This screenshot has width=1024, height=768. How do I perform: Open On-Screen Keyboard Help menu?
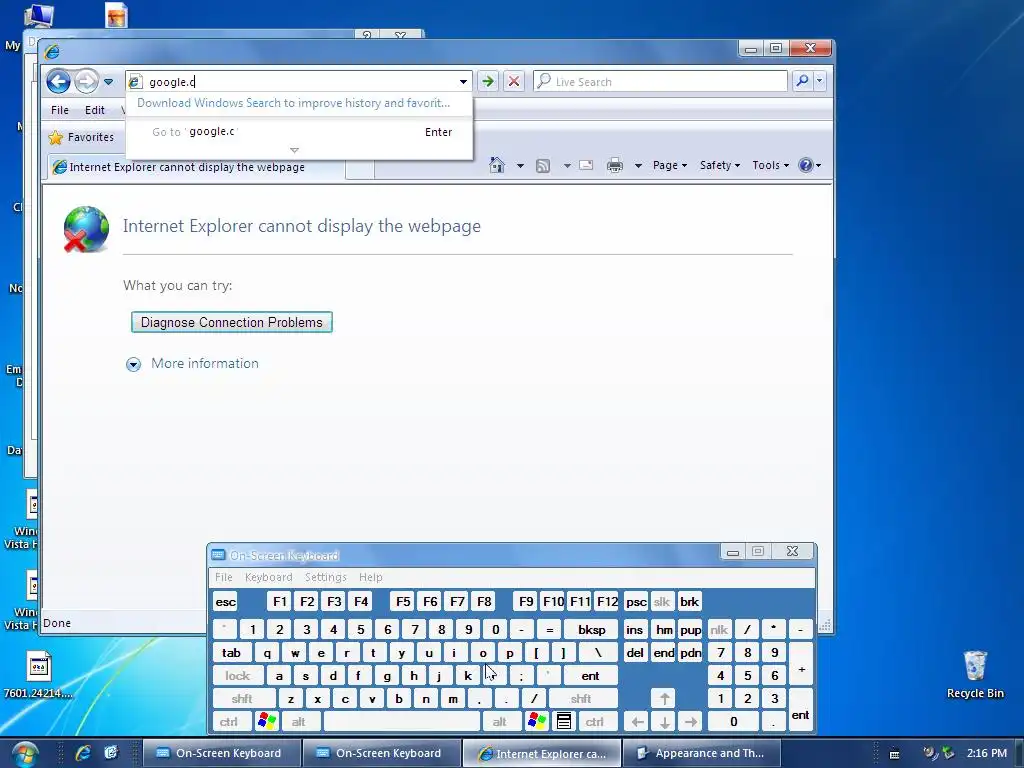(370, 577)
